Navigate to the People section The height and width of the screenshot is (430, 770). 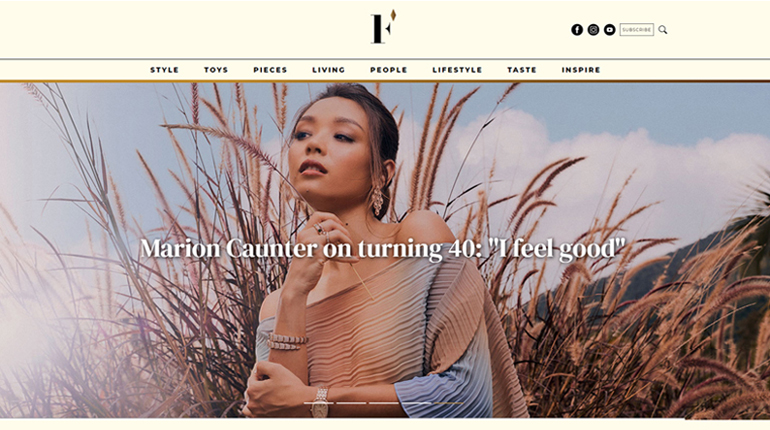click(388, 70)
